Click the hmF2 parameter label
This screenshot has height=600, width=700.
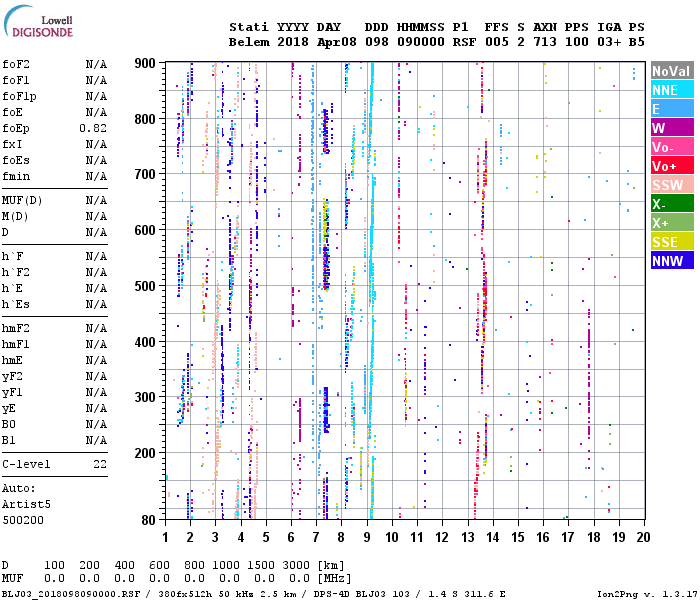coord(16,329)
